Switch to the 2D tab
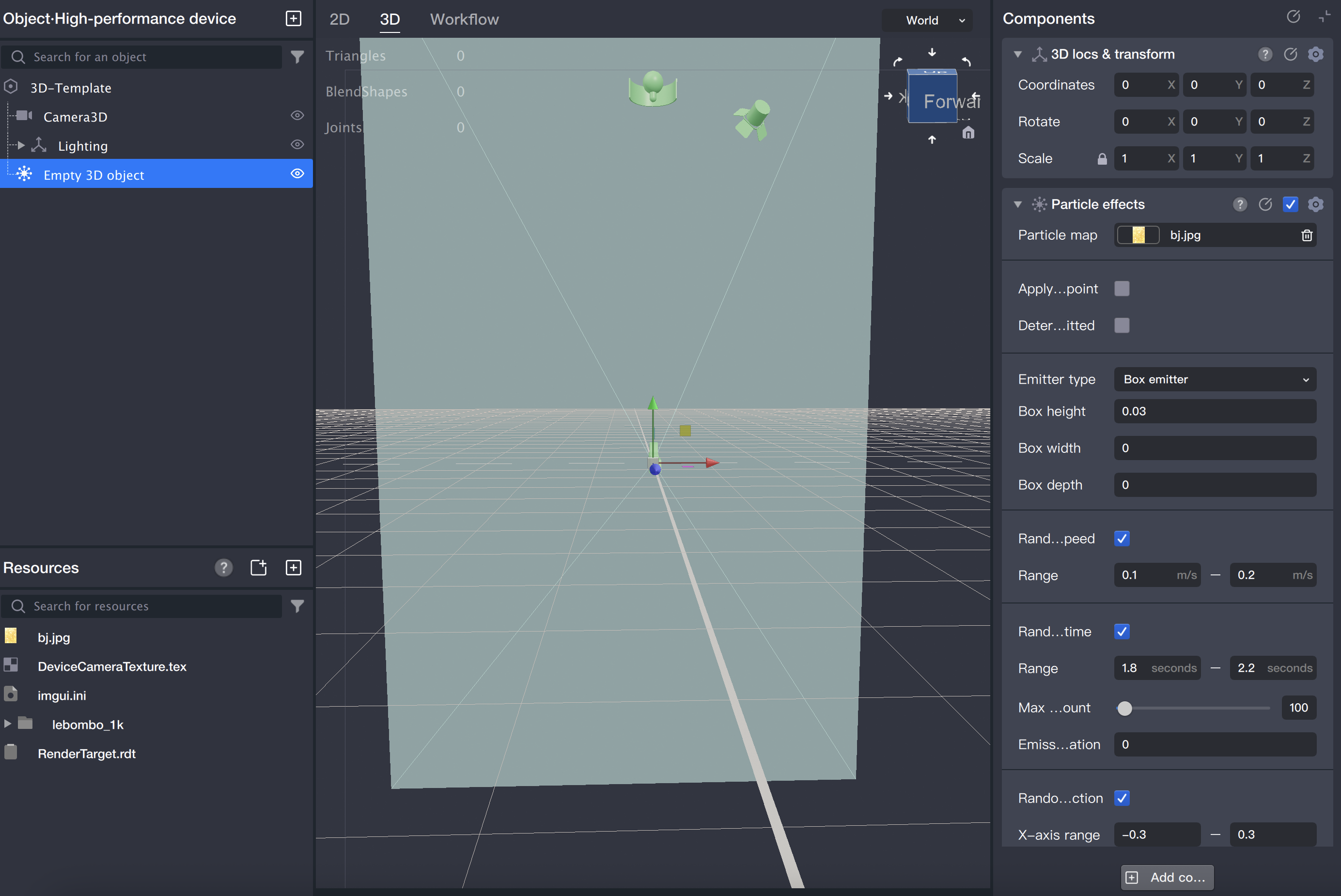The height and width of the screenshot is (896, 1341). (x=339, y=19)
